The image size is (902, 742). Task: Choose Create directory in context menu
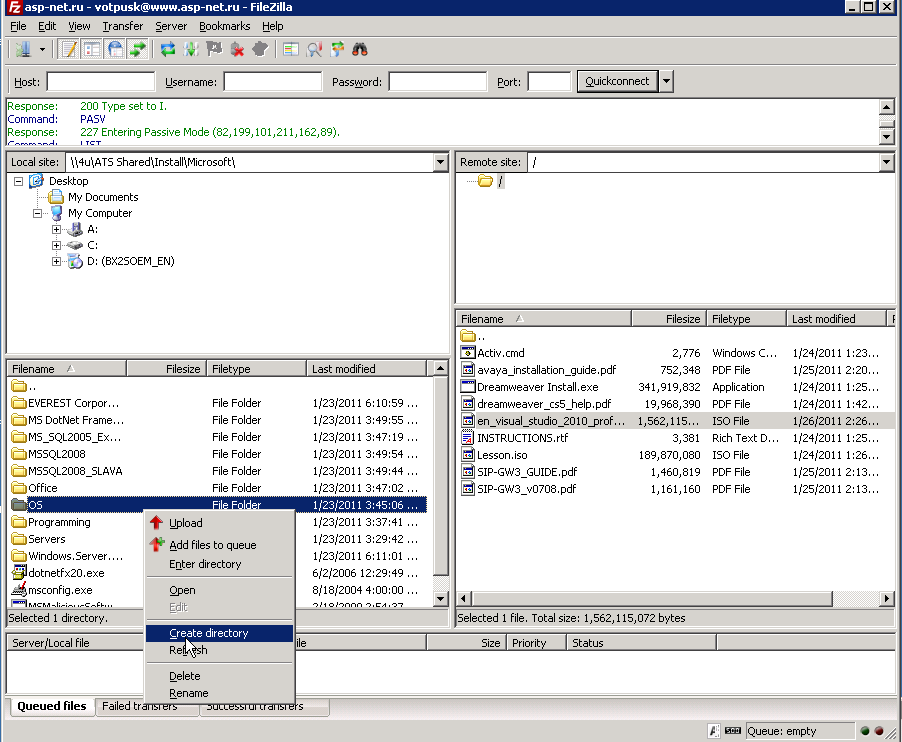click(219, 633)
